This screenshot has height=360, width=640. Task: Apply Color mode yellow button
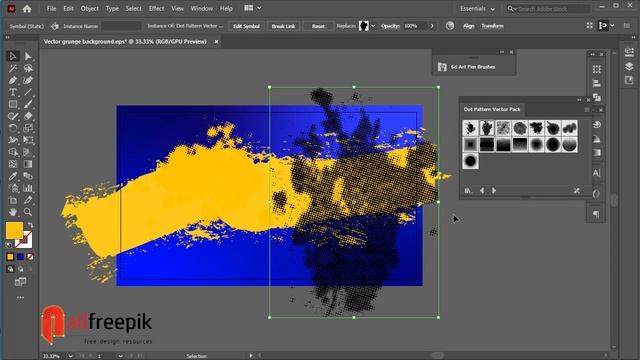coord(10,257)
